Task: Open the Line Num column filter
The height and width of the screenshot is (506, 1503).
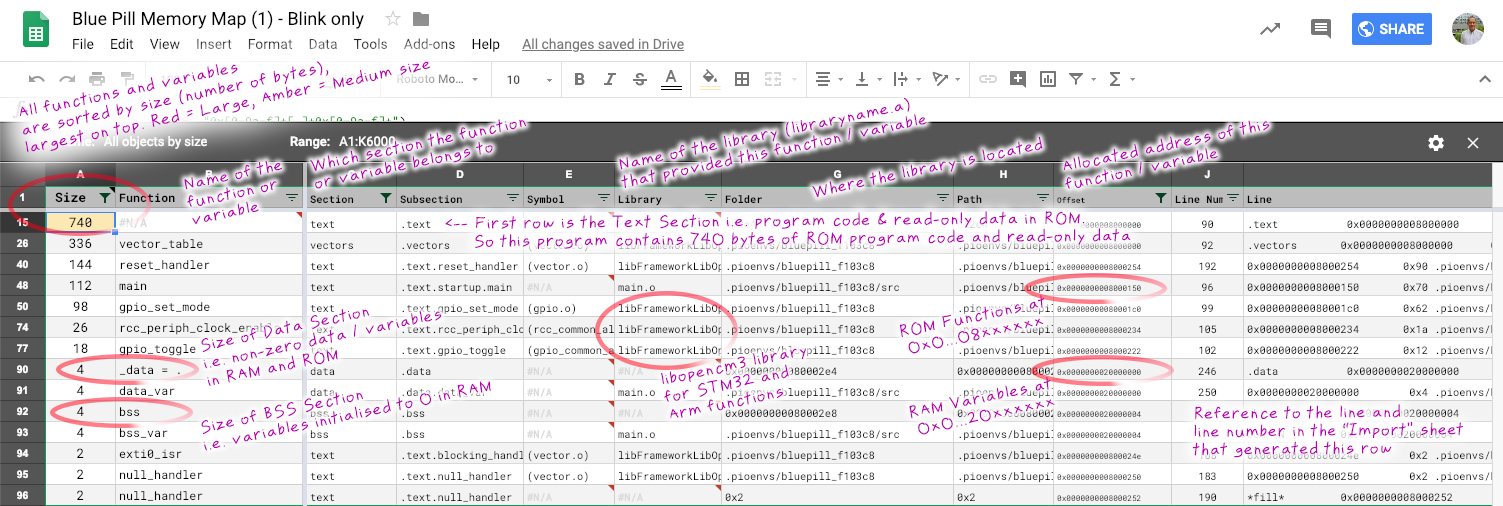Action: [x=1233, y=198]
